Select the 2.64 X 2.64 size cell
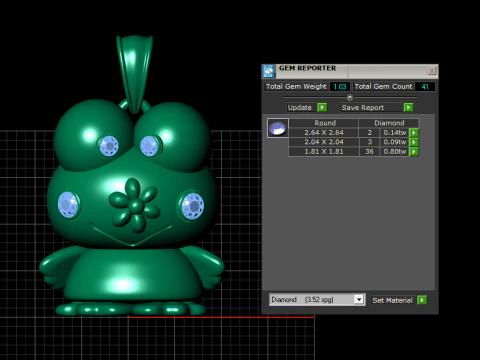The image size is (480, 360). tap(324, 133)
